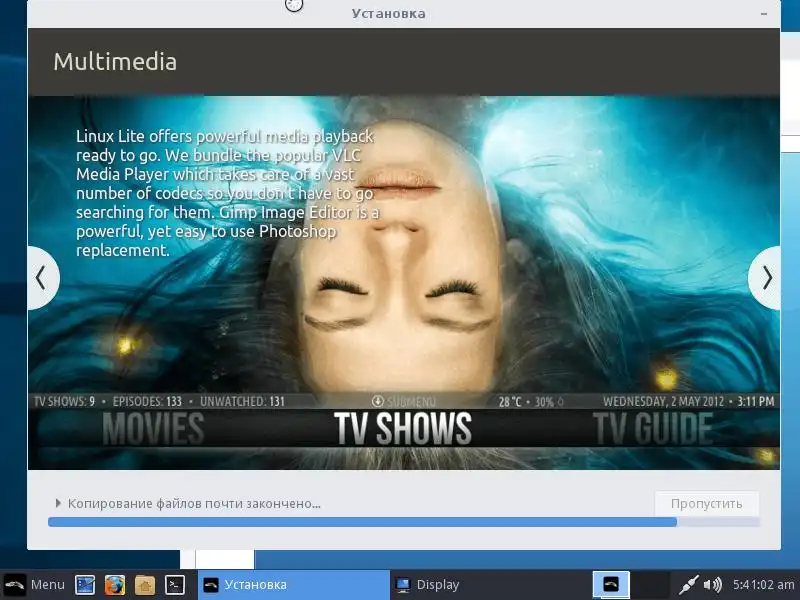Click the MOVIES label in slideshow
The height and width of the screenshot is (600, 800).
point(153,429)
